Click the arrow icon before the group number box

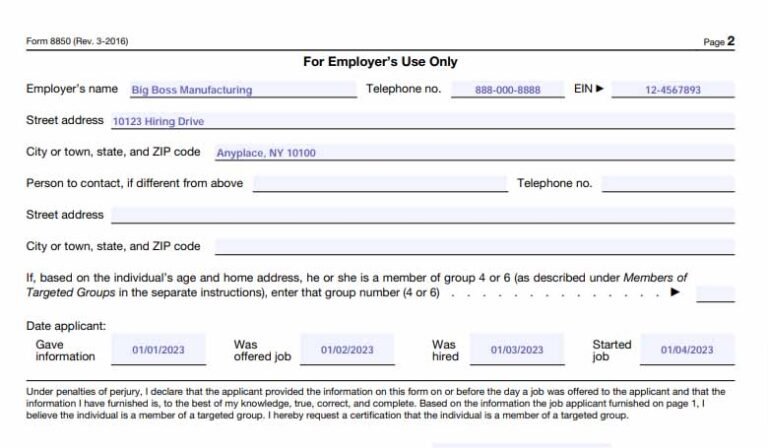675,293
